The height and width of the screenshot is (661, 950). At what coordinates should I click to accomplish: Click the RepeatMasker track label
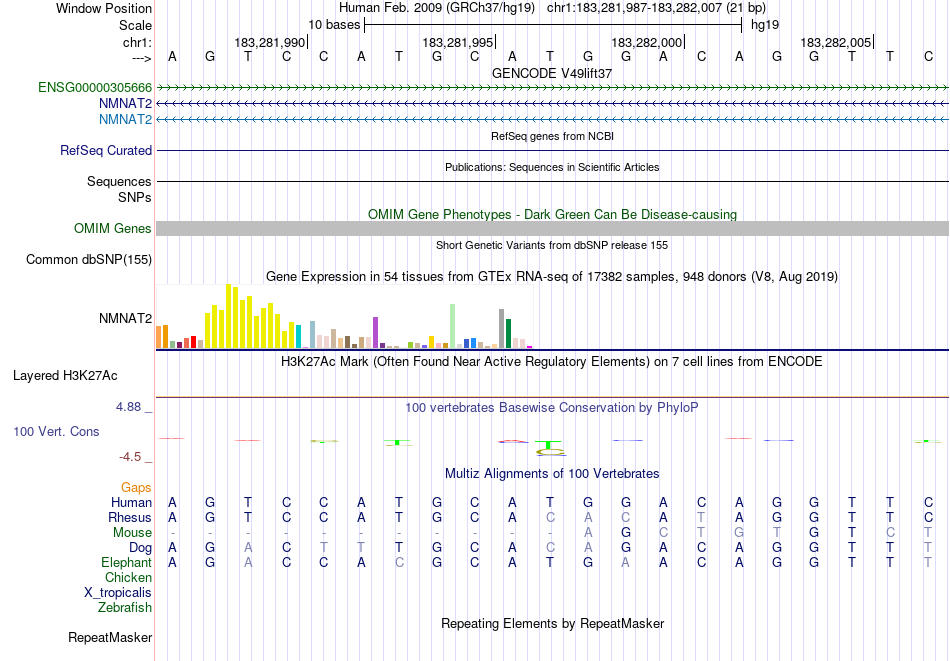[110, 637]
